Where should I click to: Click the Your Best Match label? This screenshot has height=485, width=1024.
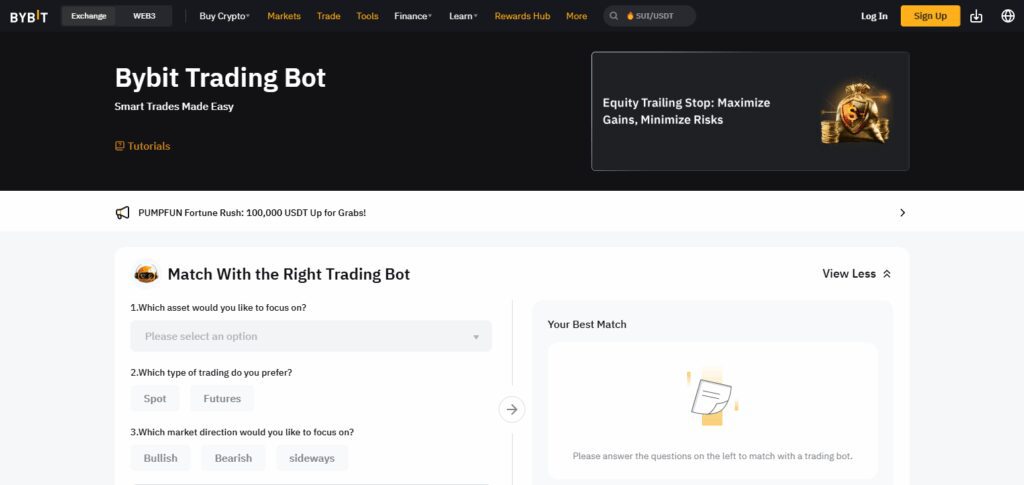[x=587, y=324]
